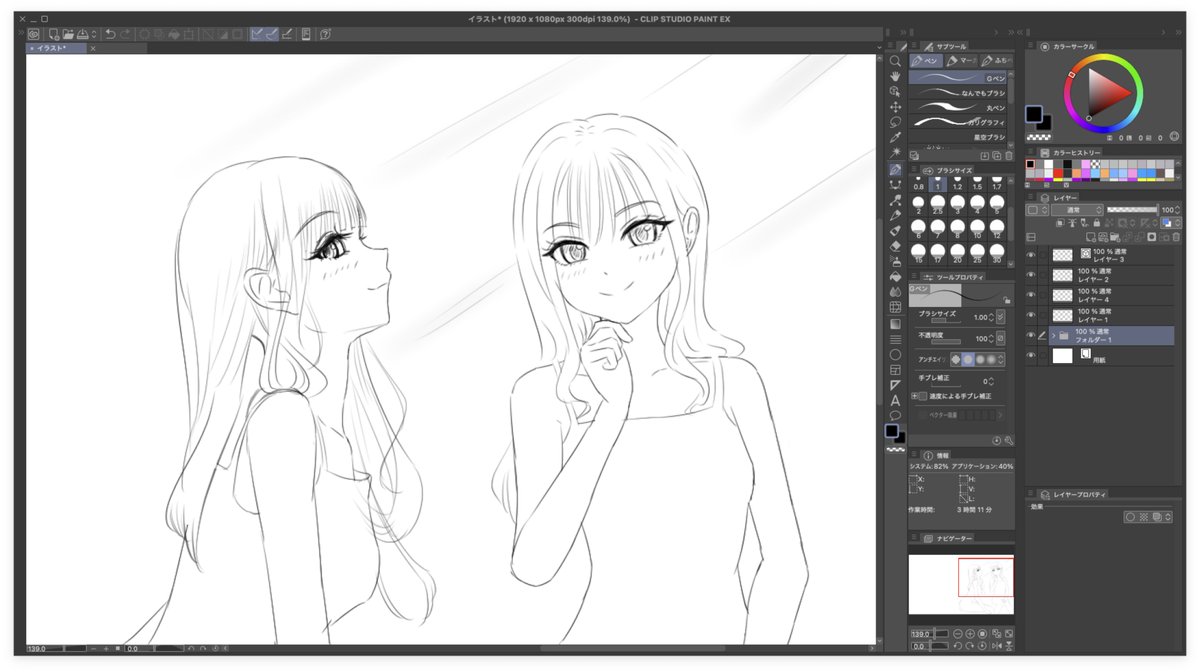Click the Open file folder icon

68,34
